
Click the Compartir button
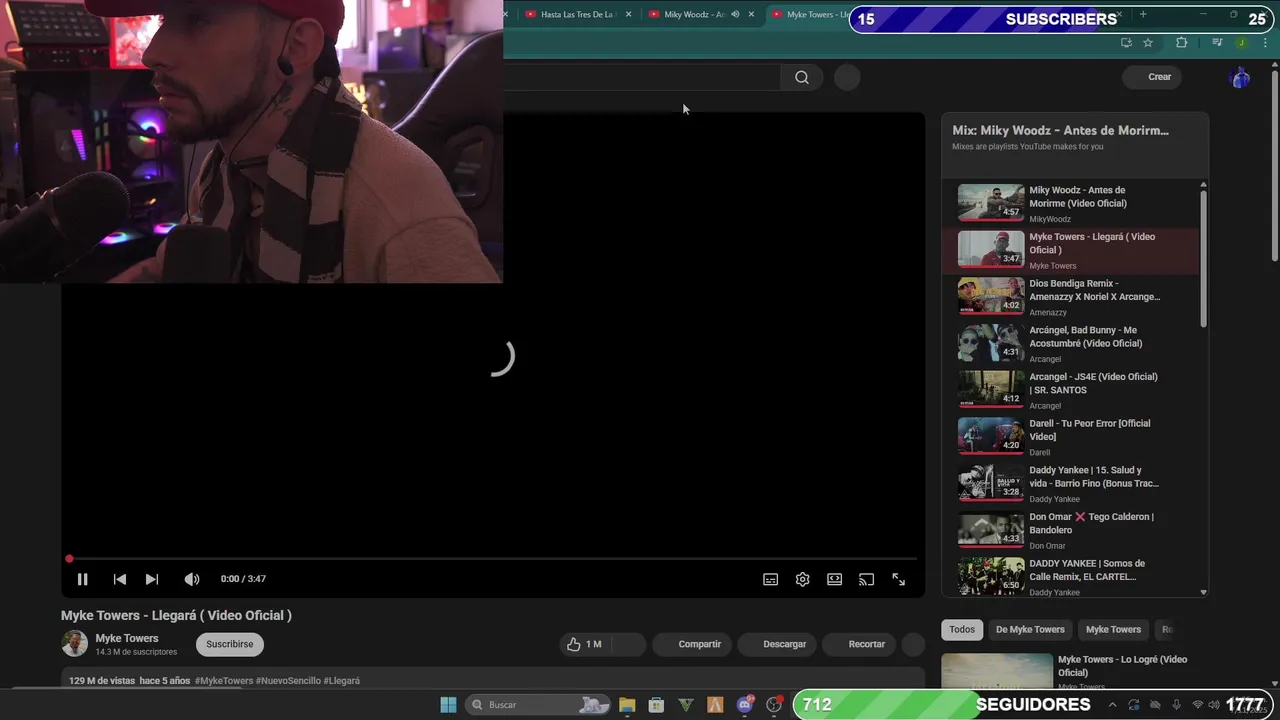(x=691, y=644)
